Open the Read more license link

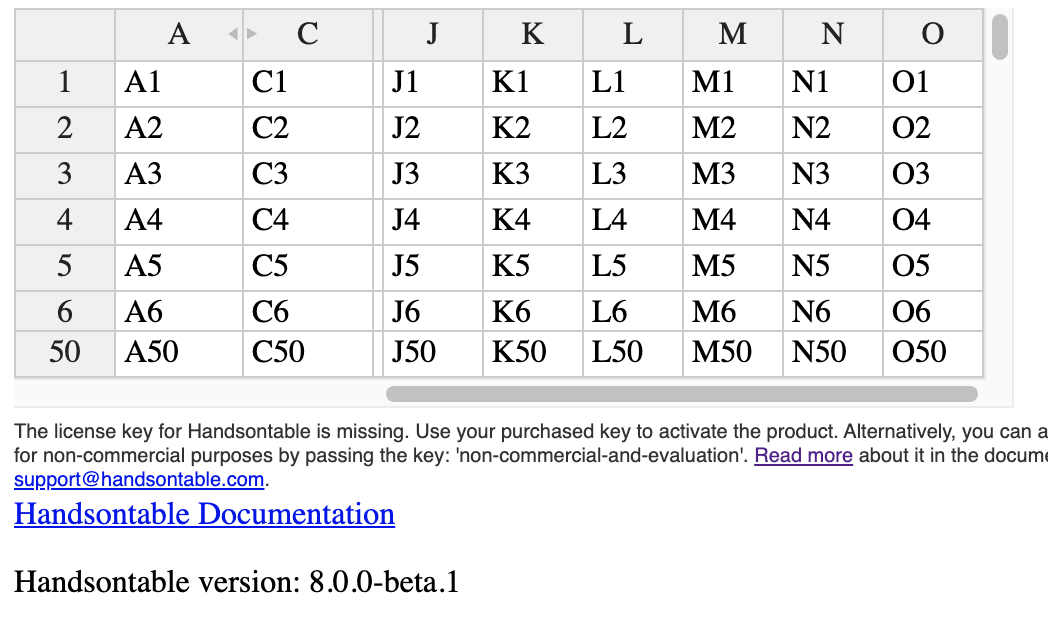803,456
